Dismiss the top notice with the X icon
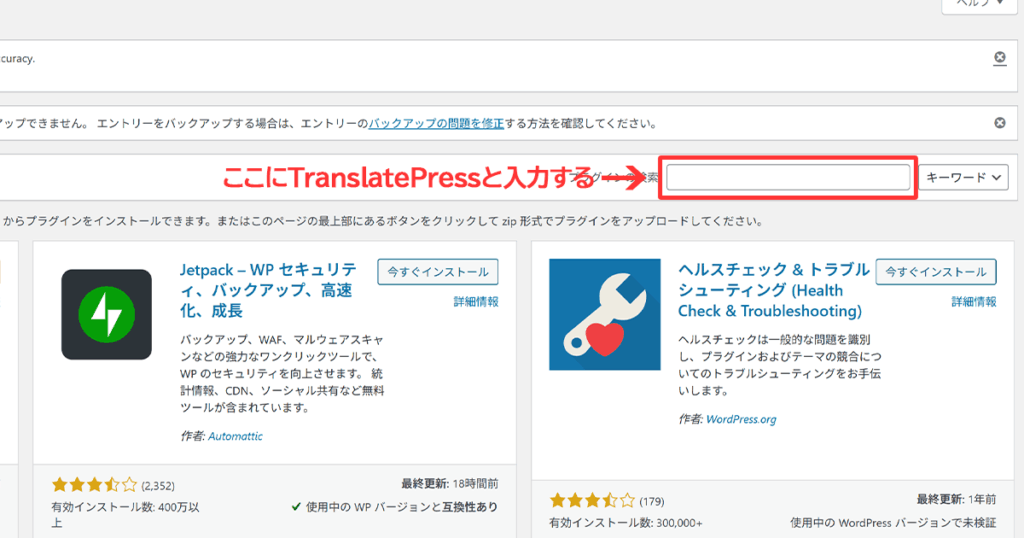Screen dimensions: 1024x538 coord(999,59)
